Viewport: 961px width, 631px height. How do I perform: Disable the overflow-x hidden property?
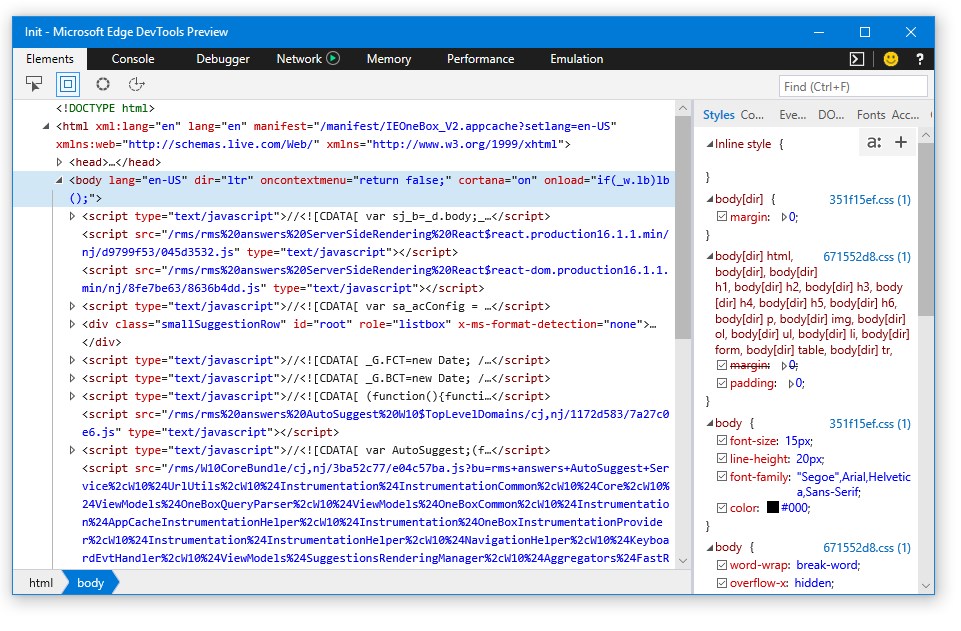(x=722, y=583)
